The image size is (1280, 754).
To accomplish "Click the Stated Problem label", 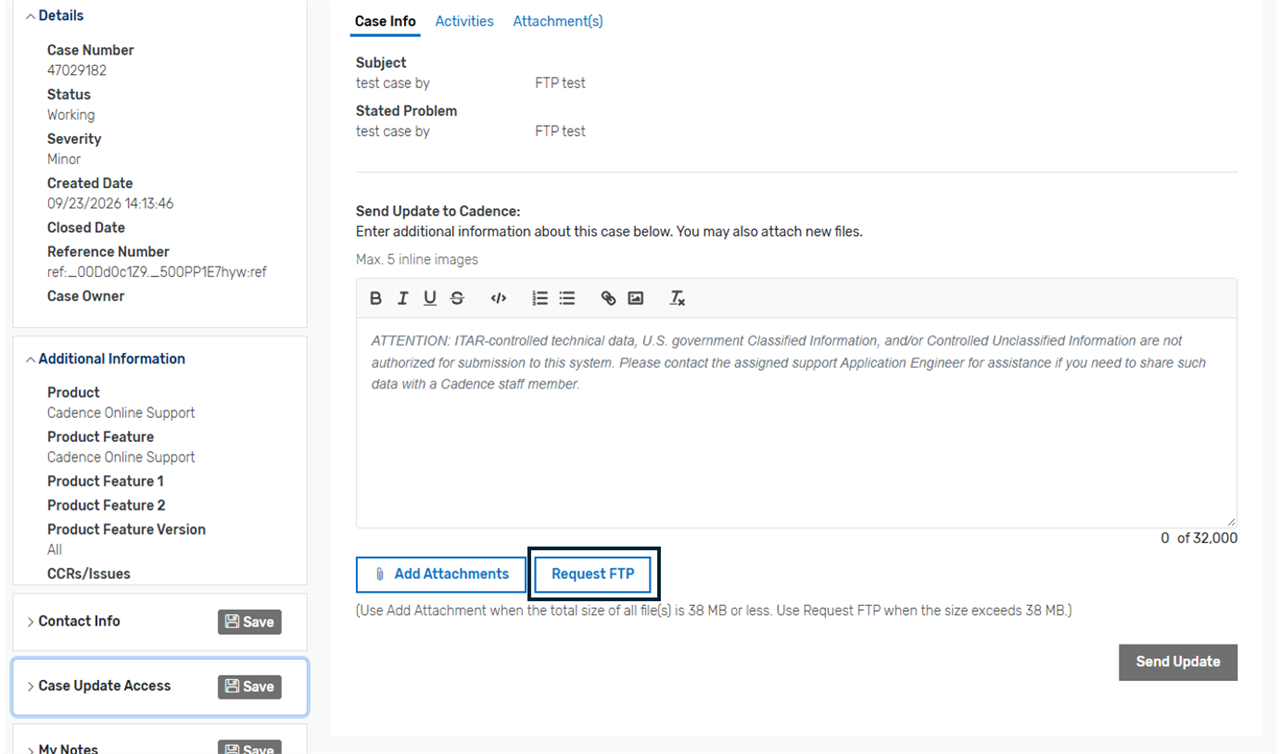I will (406, 111).
